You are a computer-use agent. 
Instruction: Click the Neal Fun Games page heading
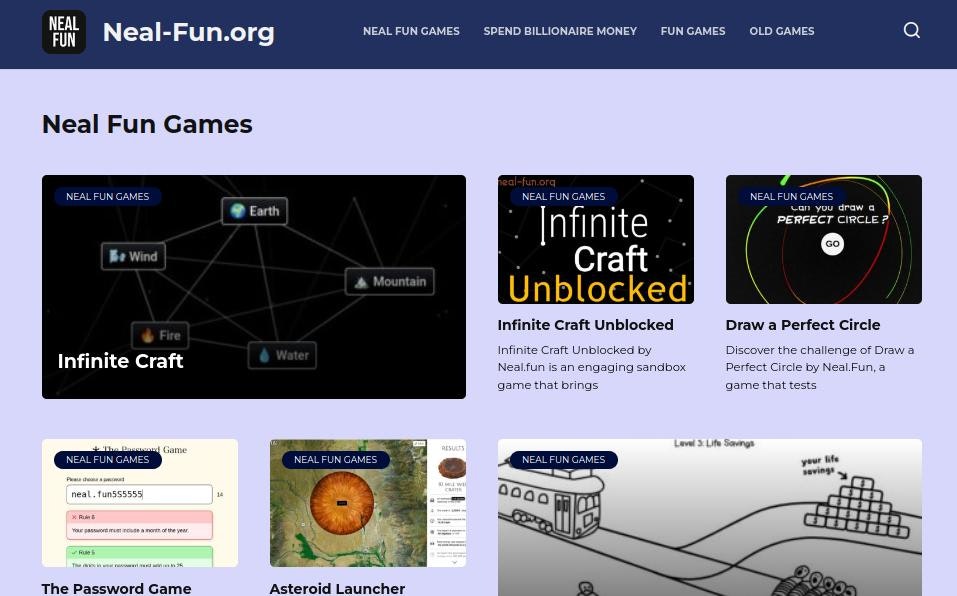(x=147, y=124)
